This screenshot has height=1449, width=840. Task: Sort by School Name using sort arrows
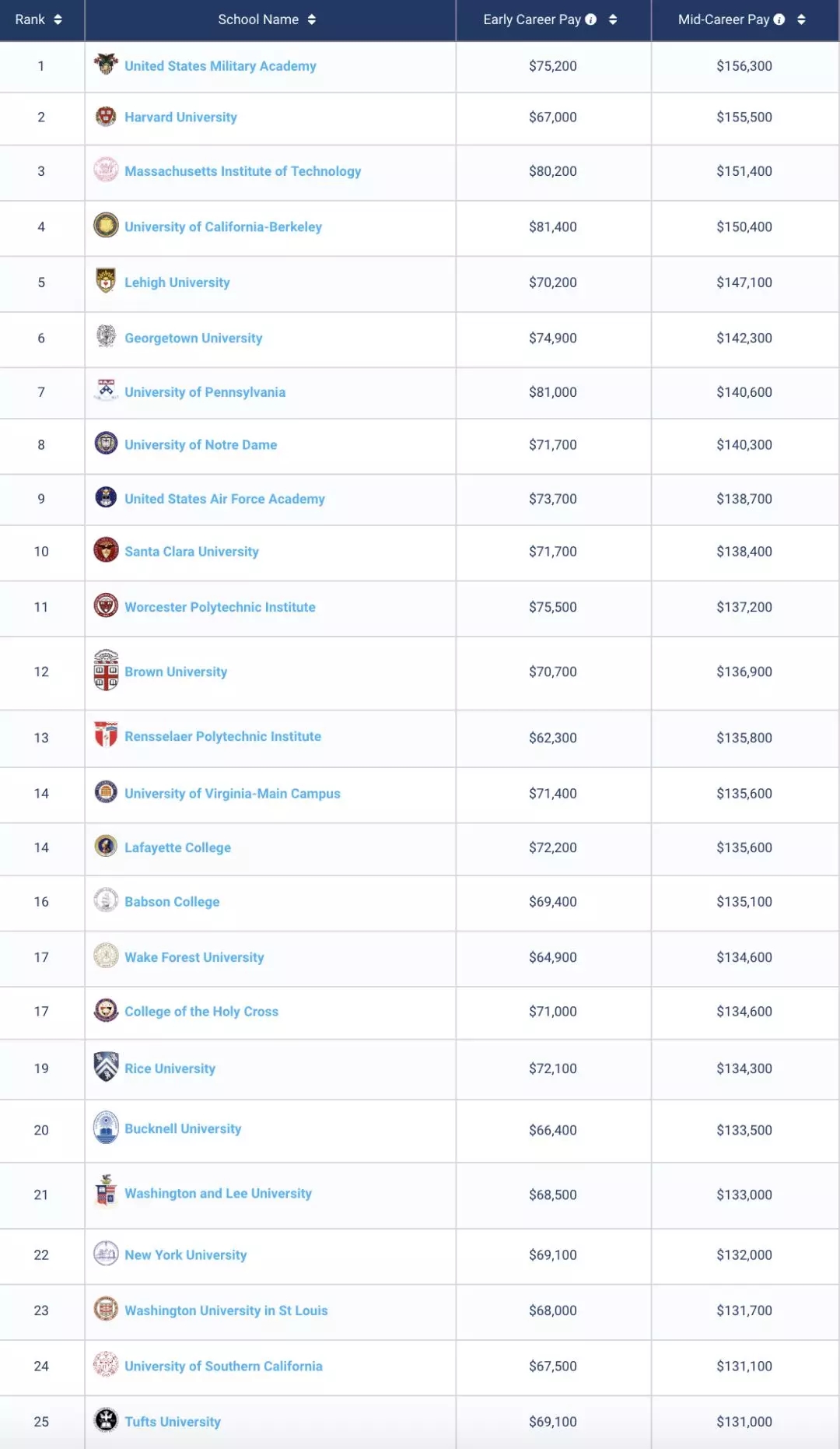point(312,19)
